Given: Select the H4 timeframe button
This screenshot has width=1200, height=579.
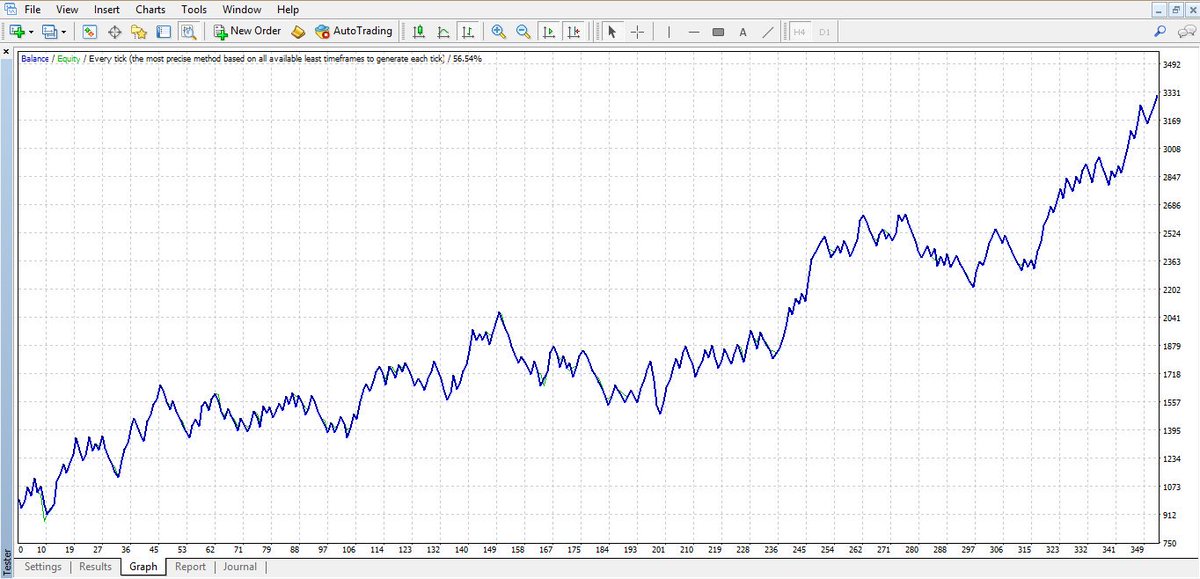Looking at the screenshot, I should point(799,31).
